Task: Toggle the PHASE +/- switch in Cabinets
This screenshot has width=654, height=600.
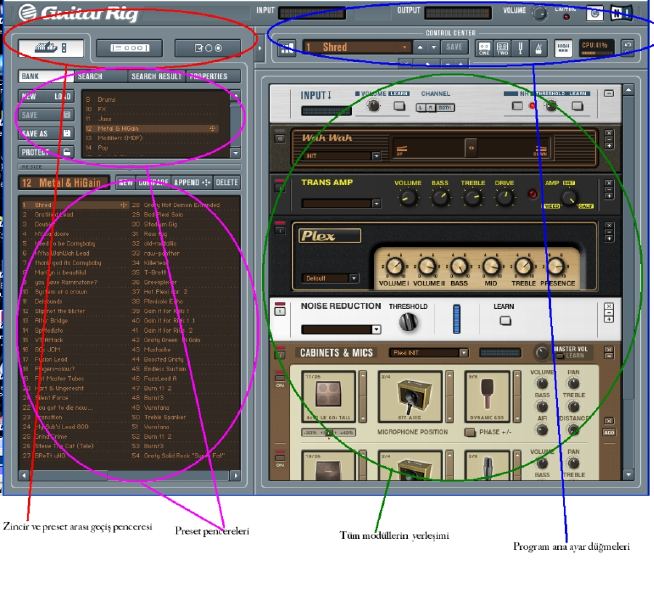Action: pos(470,431)
